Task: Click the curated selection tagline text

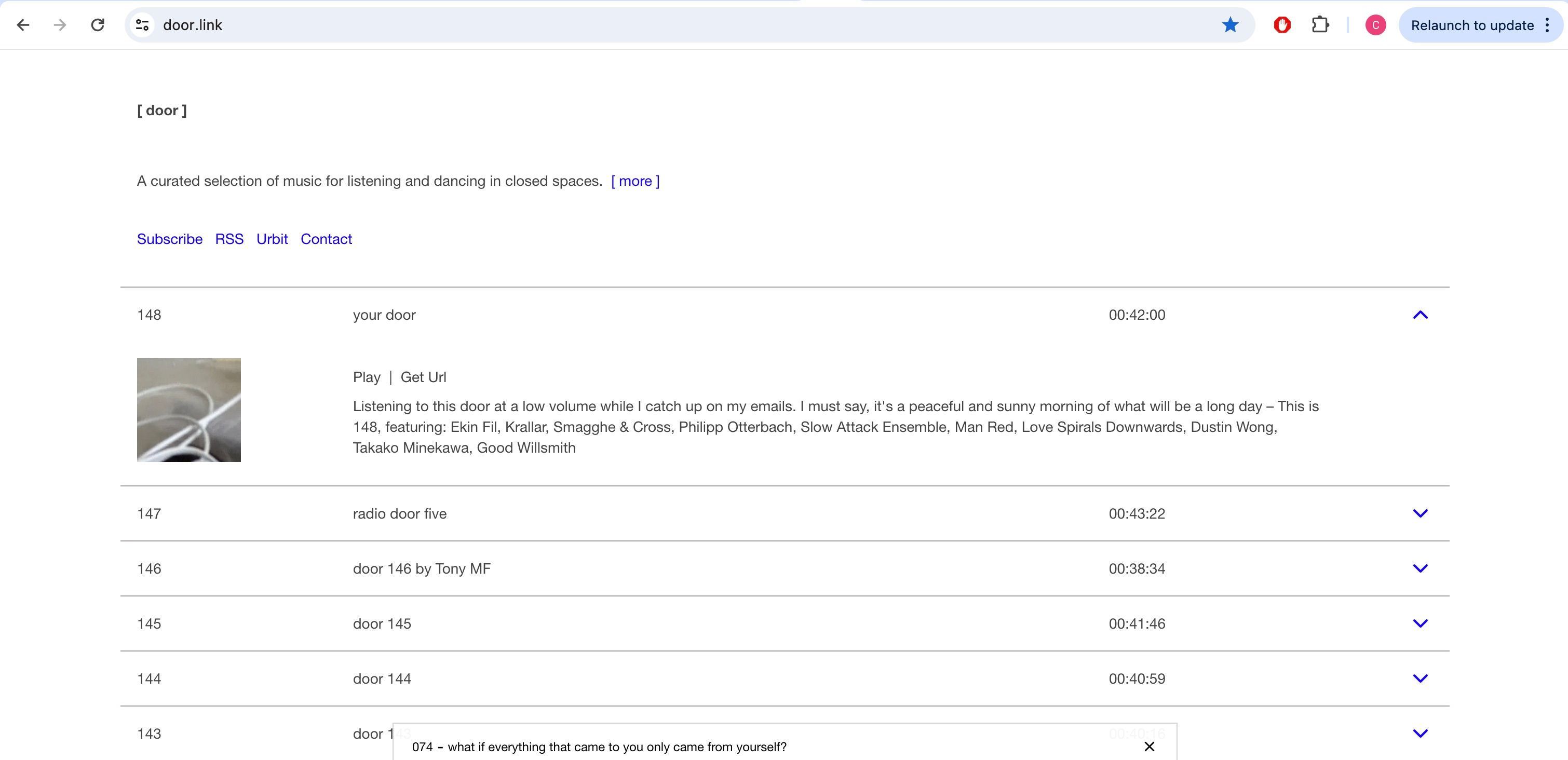Action: point(370,181)
